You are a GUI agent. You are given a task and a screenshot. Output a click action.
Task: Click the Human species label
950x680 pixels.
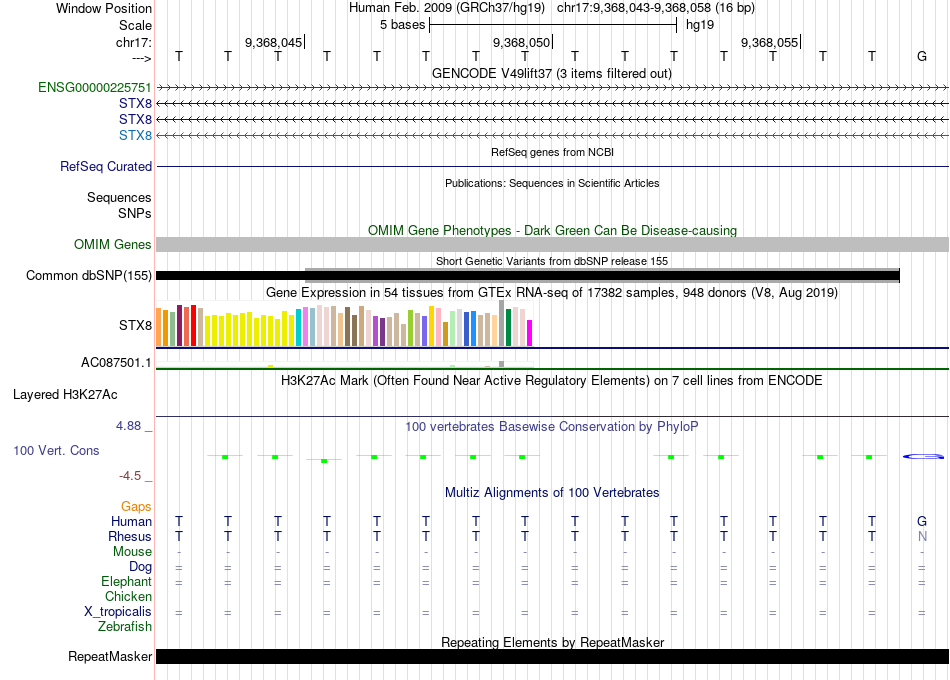pos(131,522)
